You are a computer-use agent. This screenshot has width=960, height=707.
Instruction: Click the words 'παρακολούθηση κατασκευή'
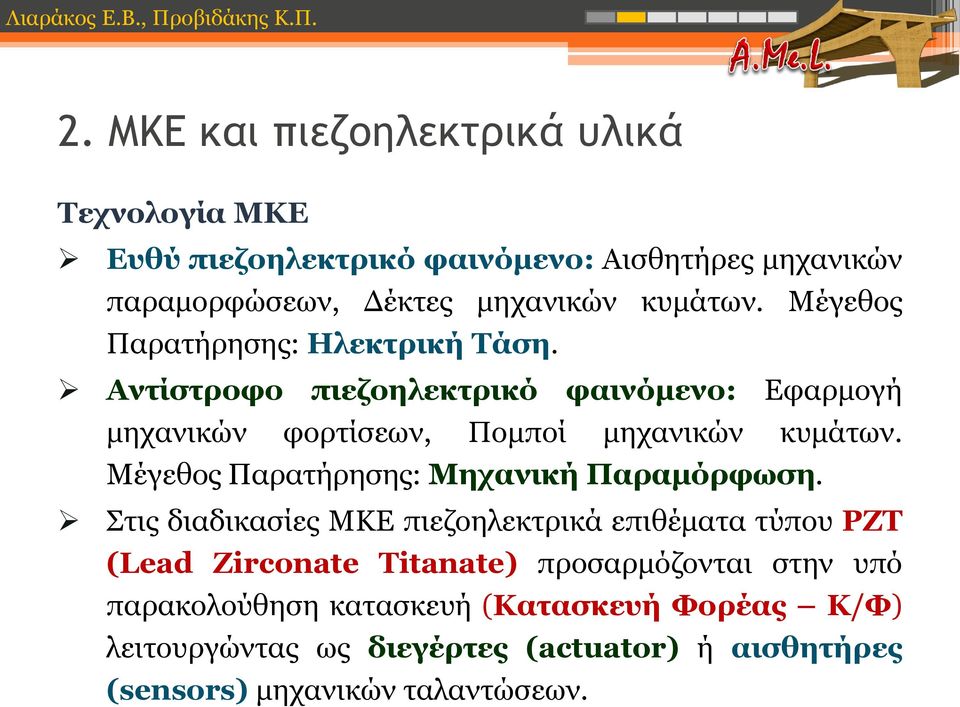pos(289,606)
